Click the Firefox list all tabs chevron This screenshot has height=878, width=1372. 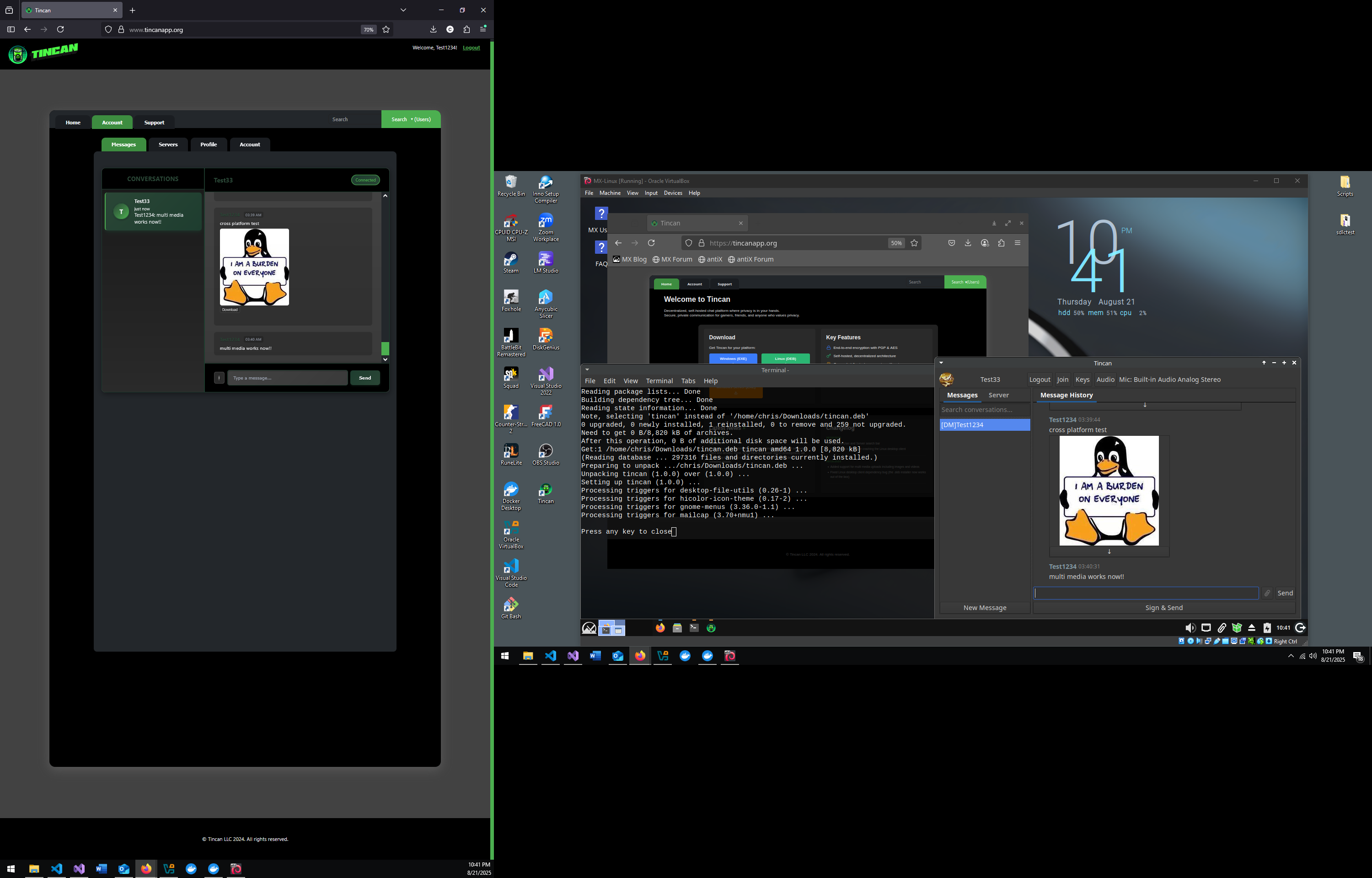[x=403, y=10]
